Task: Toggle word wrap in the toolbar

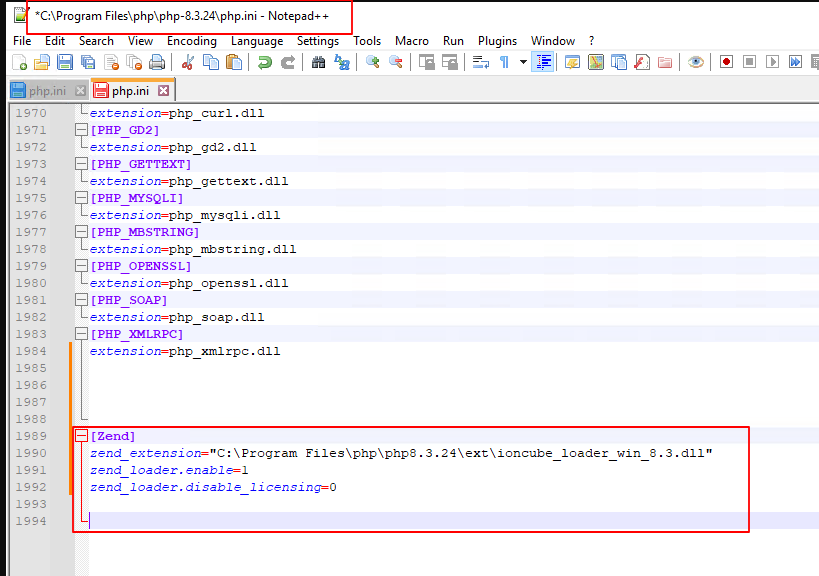Action: [480, 62]
